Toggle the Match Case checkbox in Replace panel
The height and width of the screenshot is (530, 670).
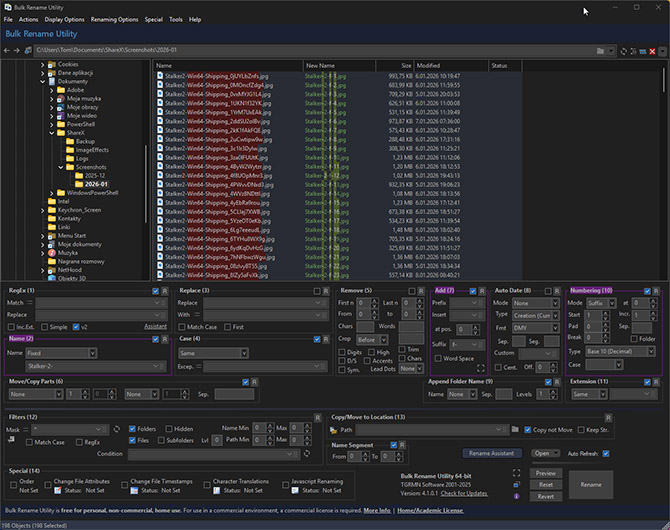(x=182, y=327)
